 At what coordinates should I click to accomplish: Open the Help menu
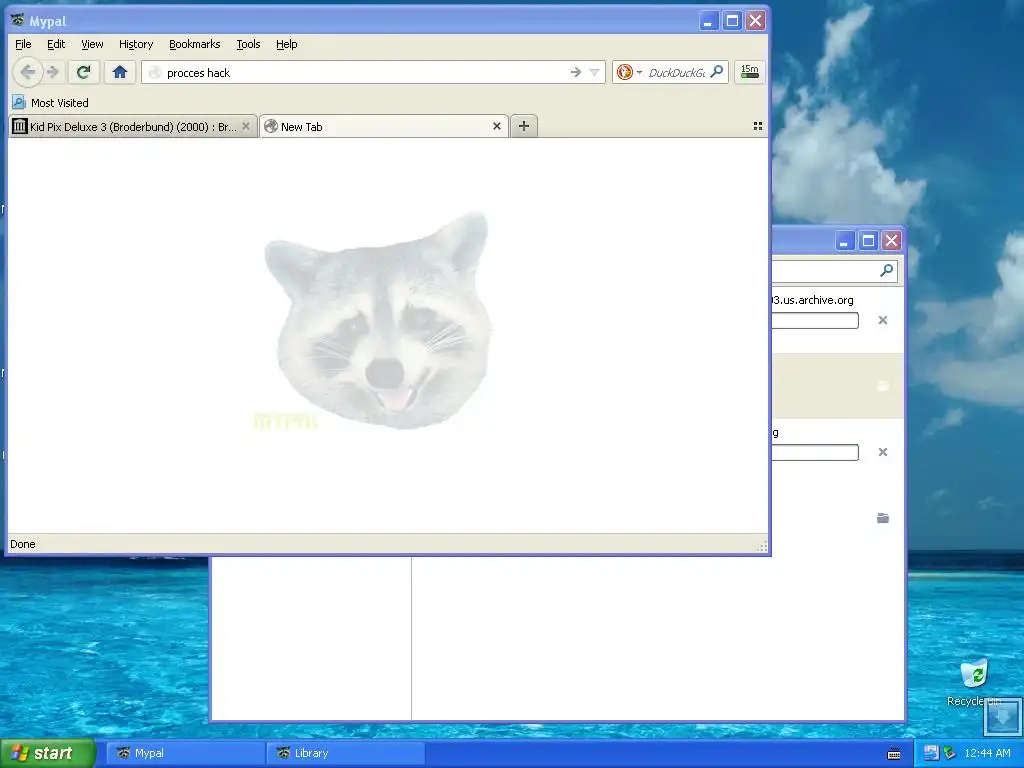tap(287, 44)
